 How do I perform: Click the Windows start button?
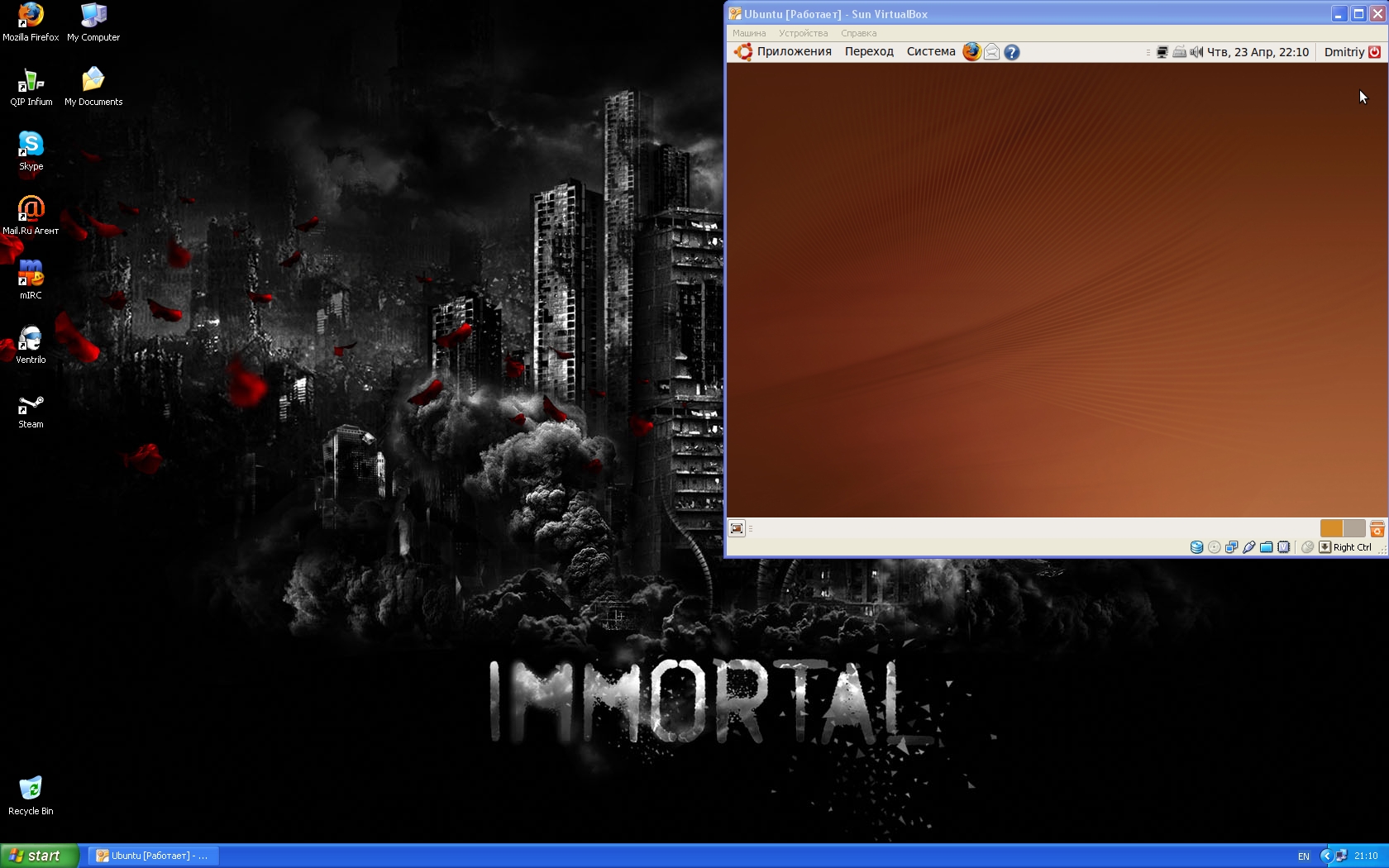(39, 856)
